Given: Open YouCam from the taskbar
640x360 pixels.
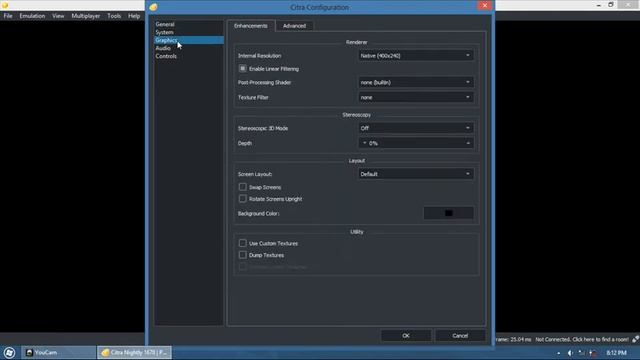Looking at the screenshot, I should click(x=58, y=352).
